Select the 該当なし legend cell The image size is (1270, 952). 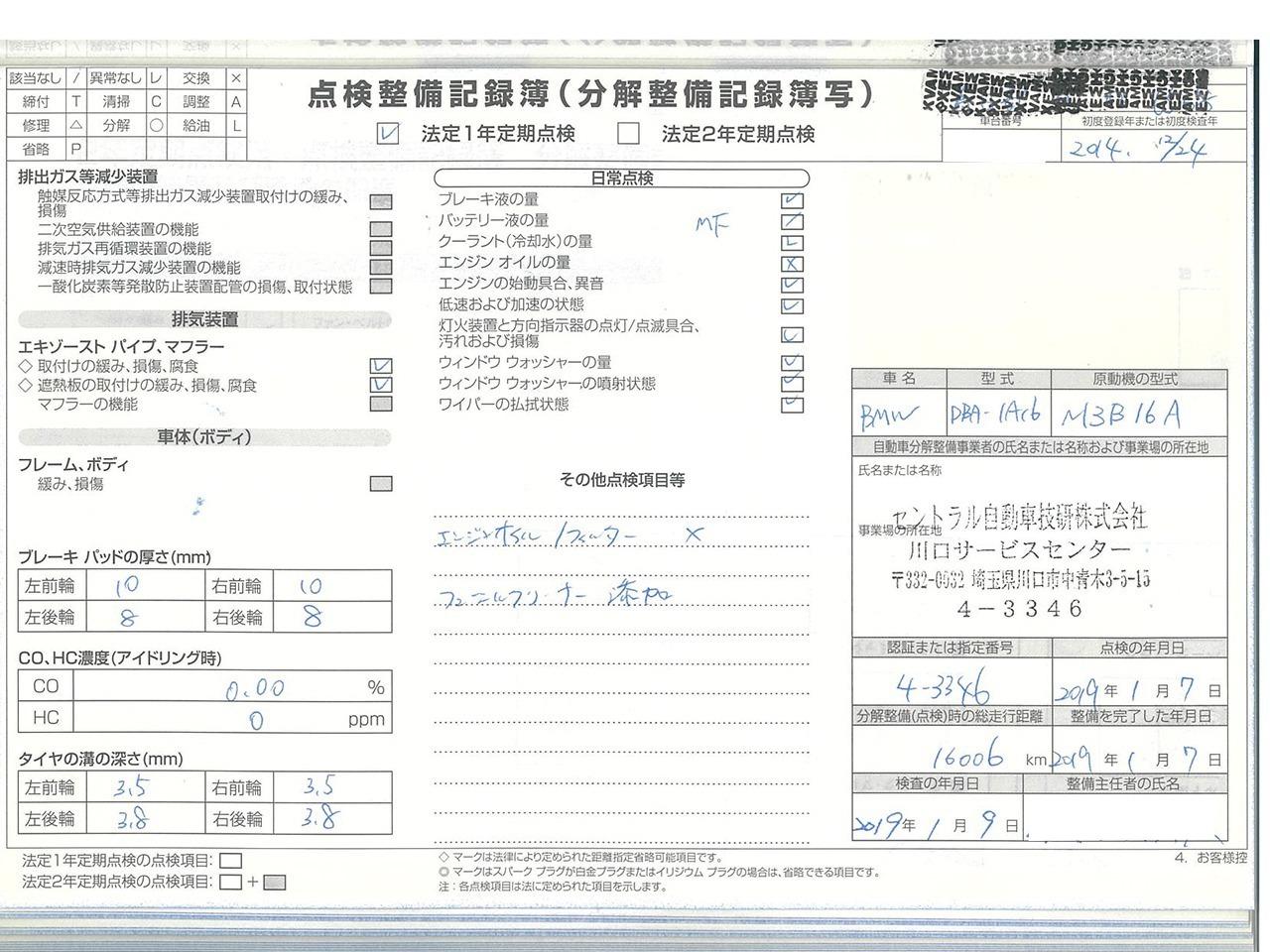point(36,78)
